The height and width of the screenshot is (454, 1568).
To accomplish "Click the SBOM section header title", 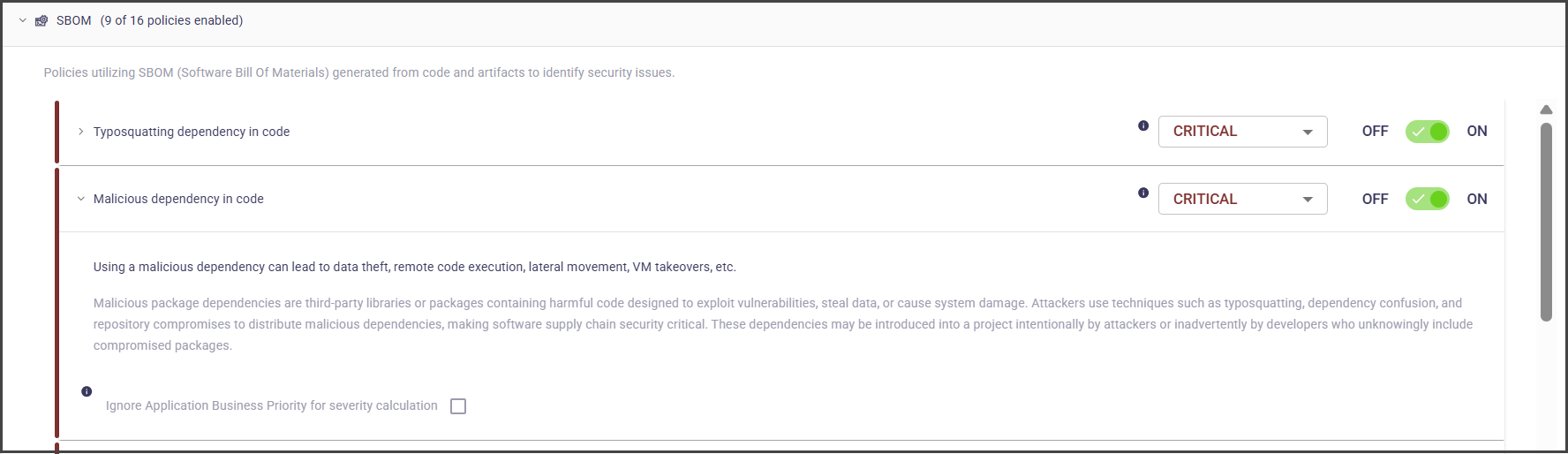I will tap(74, 20).
